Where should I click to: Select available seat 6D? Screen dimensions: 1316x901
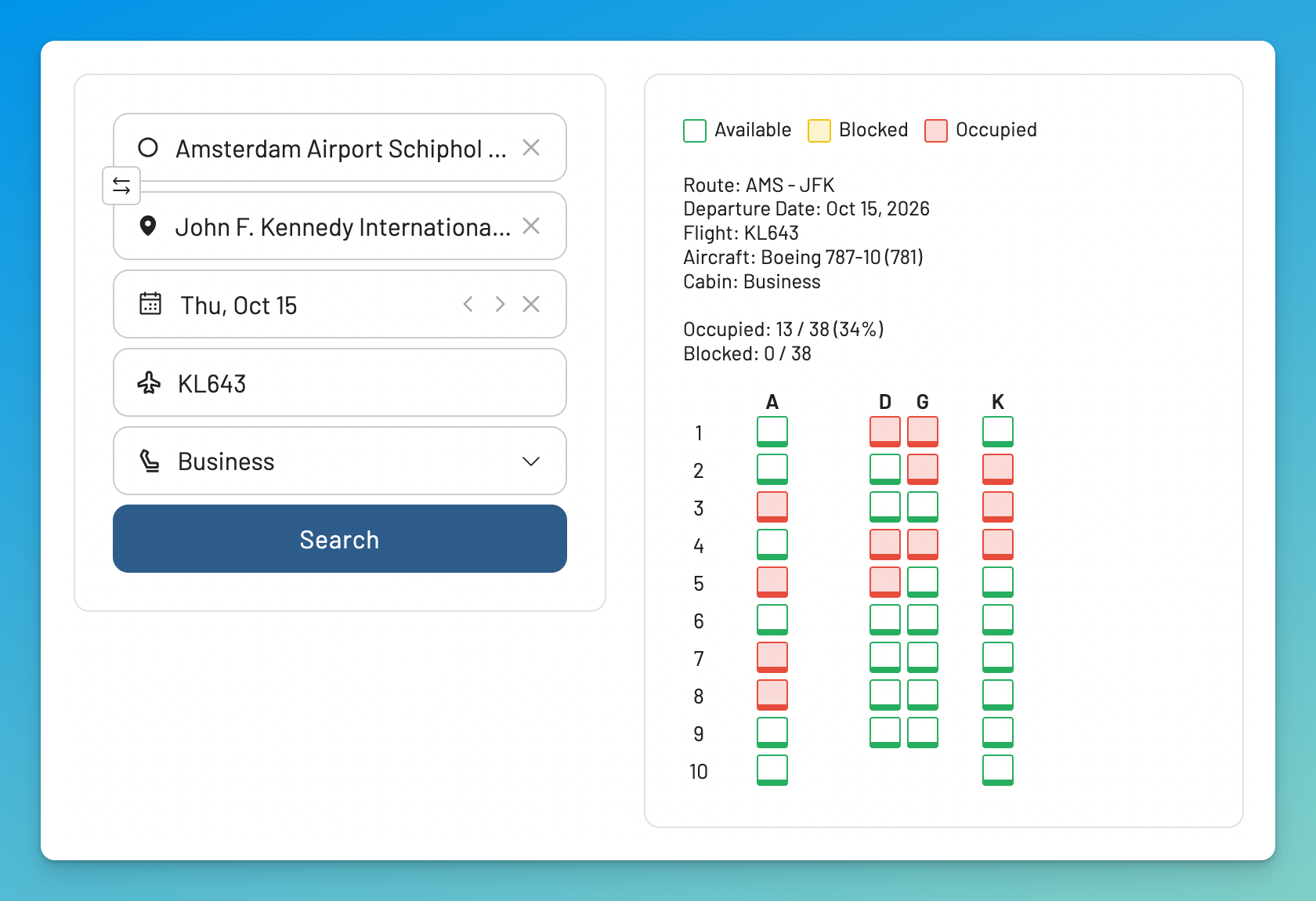click(x=885, y=620)
